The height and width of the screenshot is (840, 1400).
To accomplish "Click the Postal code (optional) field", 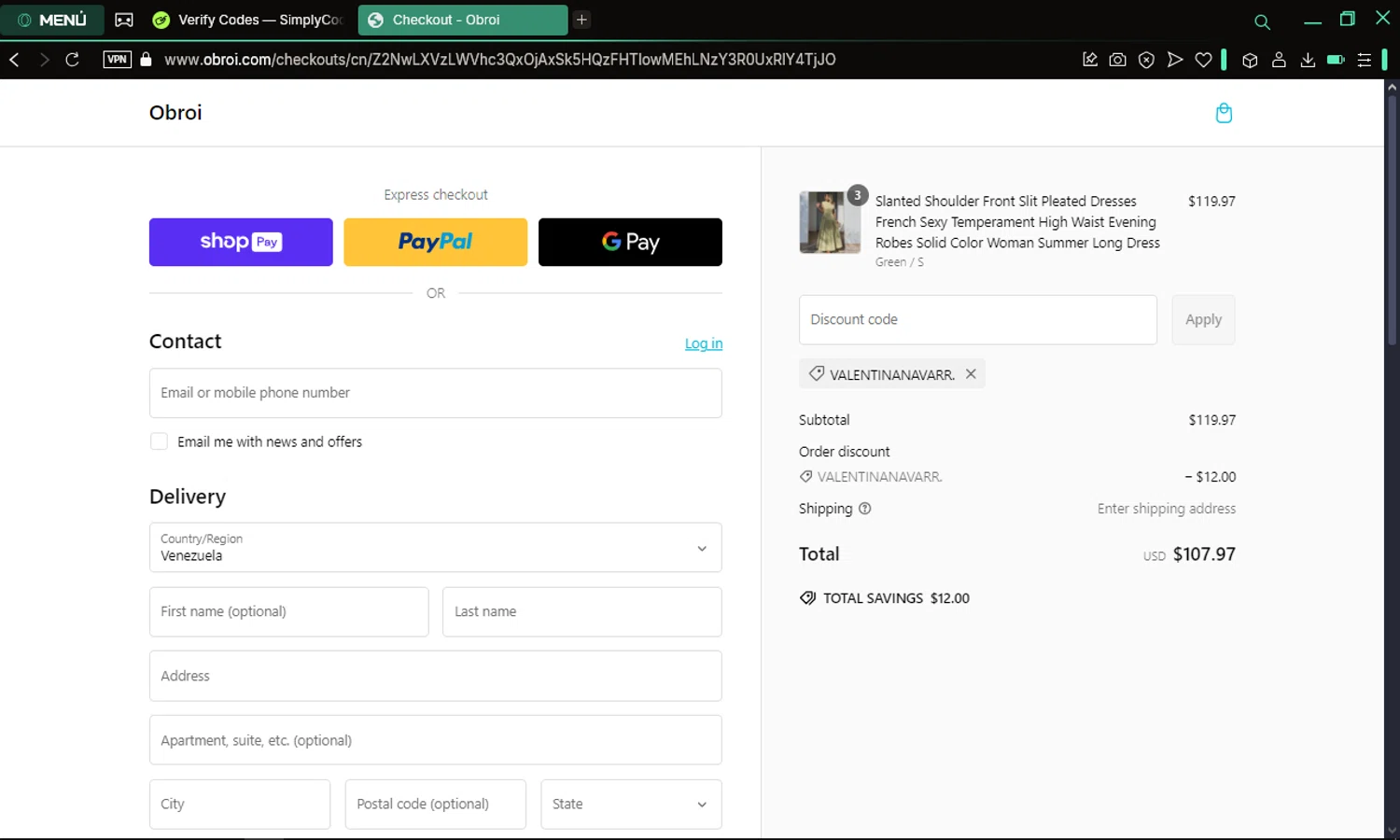I will [435, 804].
